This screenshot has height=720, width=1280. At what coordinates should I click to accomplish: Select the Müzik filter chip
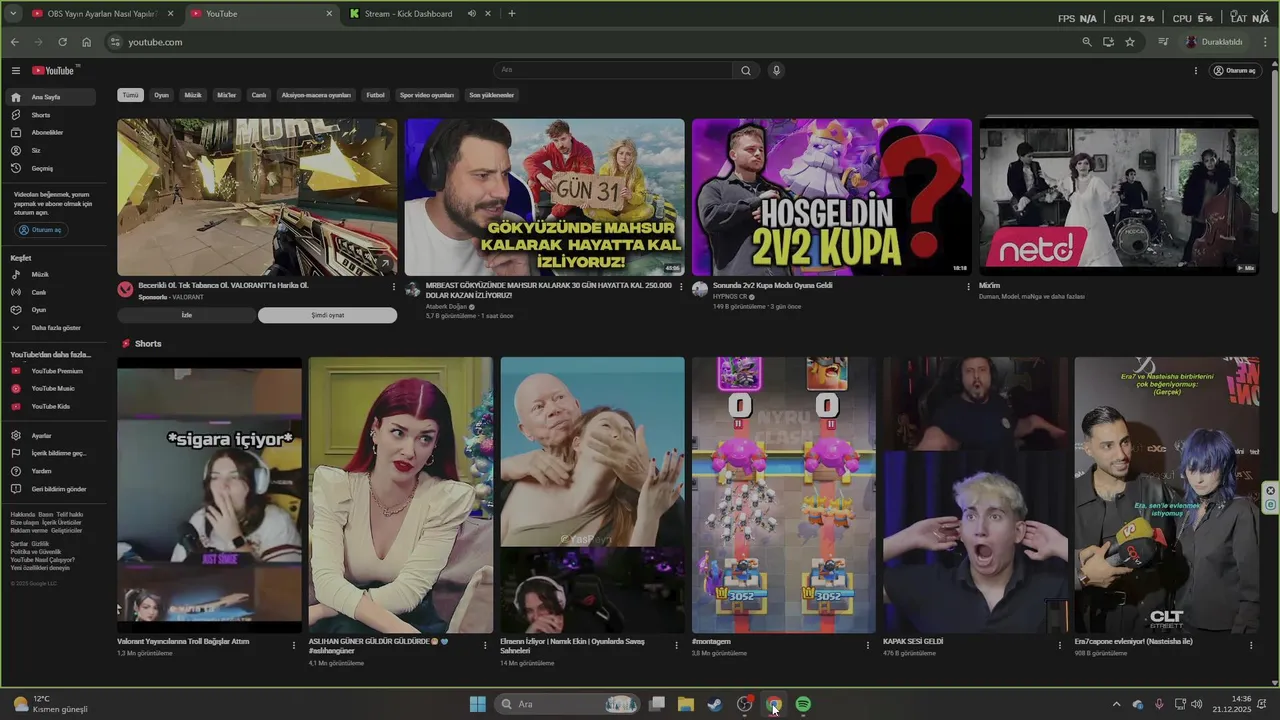coord(193,95)
